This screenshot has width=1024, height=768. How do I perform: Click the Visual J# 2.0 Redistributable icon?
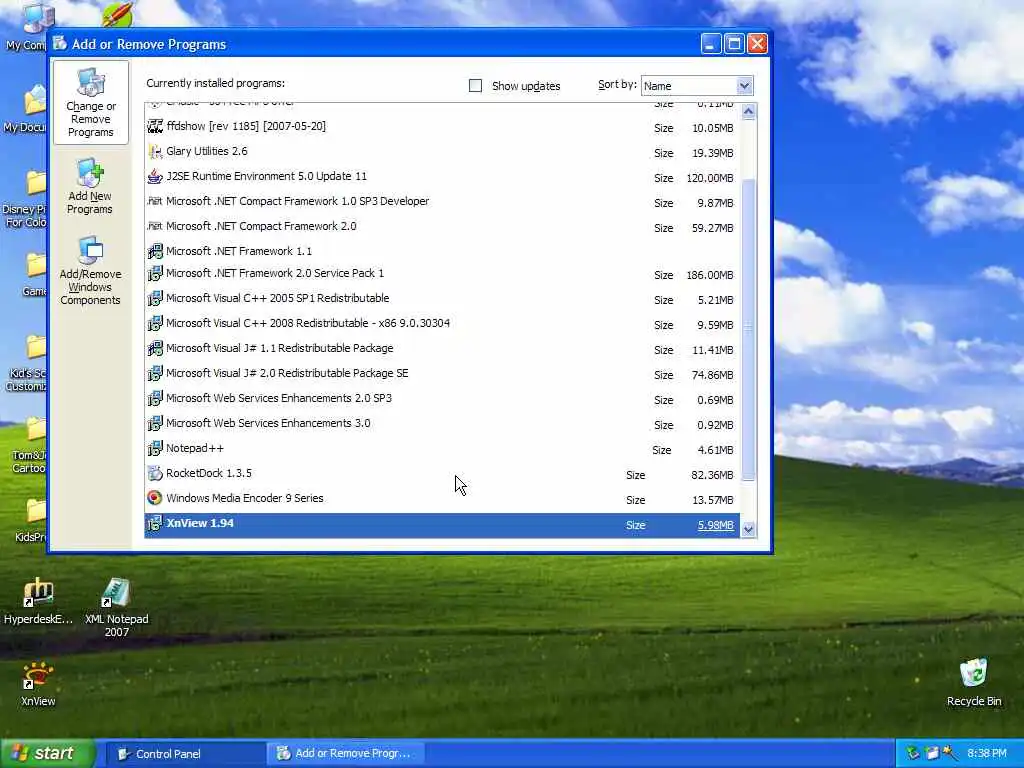coord(155,374)
